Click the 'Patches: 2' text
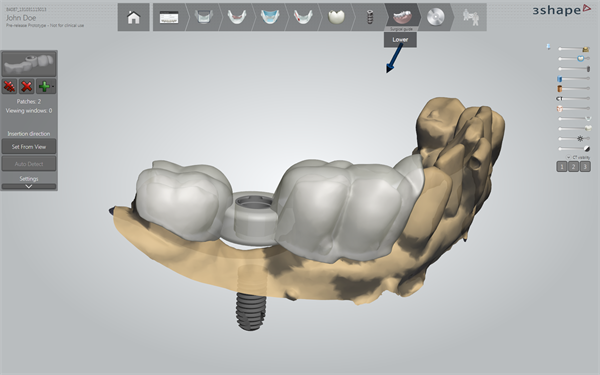 point(29,101)
